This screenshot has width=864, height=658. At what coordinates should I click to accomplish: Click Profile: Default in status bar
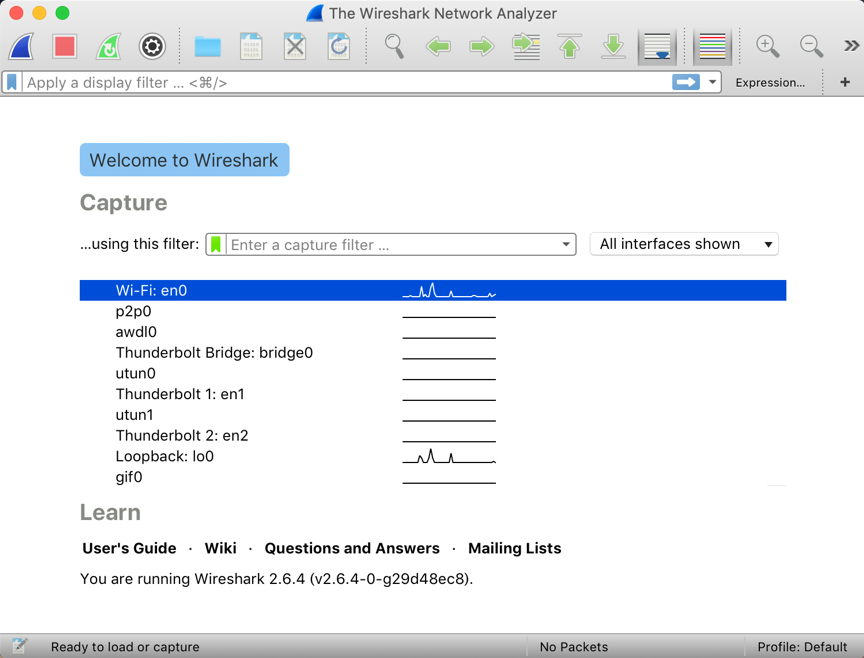coord(802,647)
